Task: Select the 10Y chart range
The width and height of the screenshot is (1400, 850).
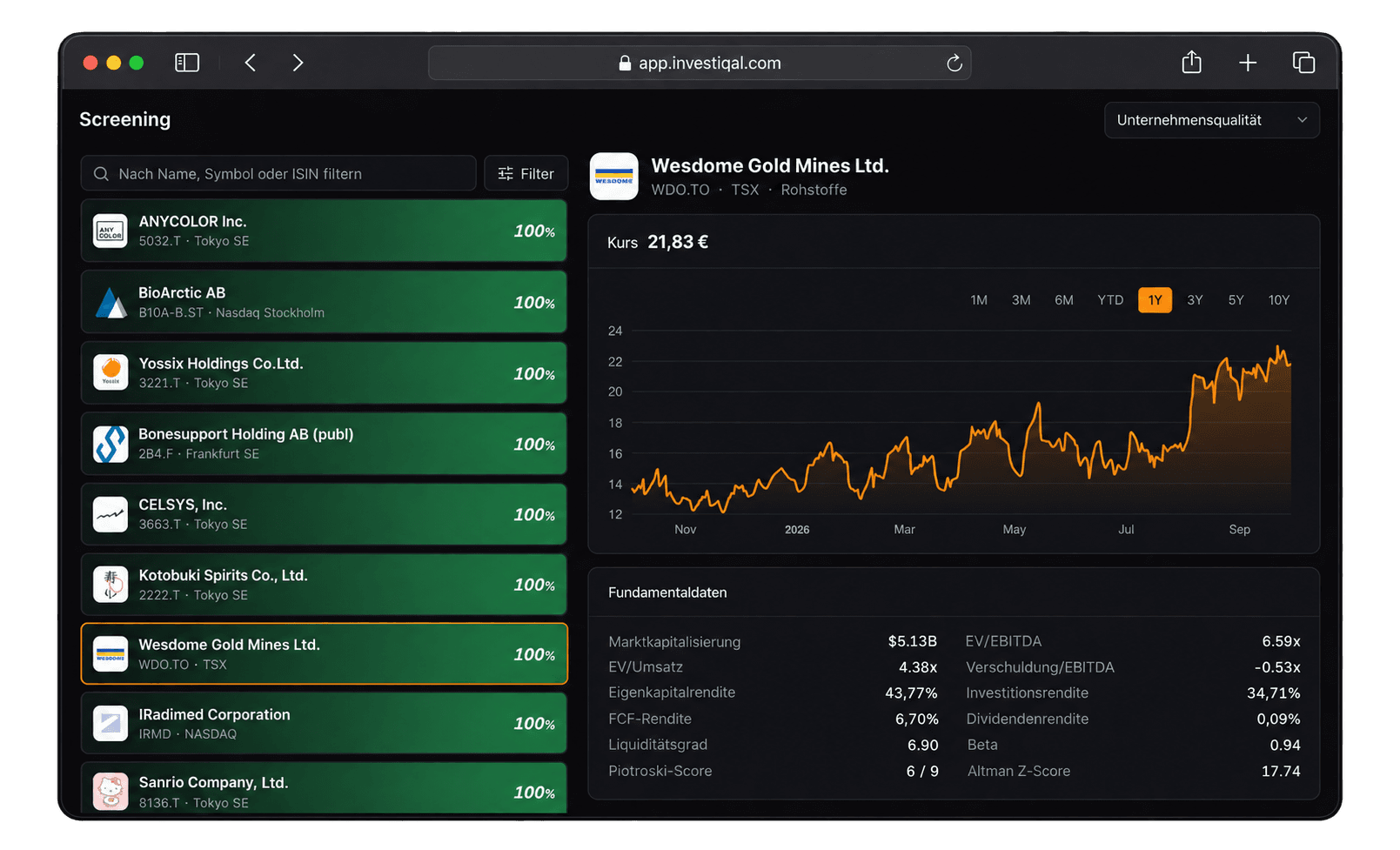Action: [x=1279, y=300]
